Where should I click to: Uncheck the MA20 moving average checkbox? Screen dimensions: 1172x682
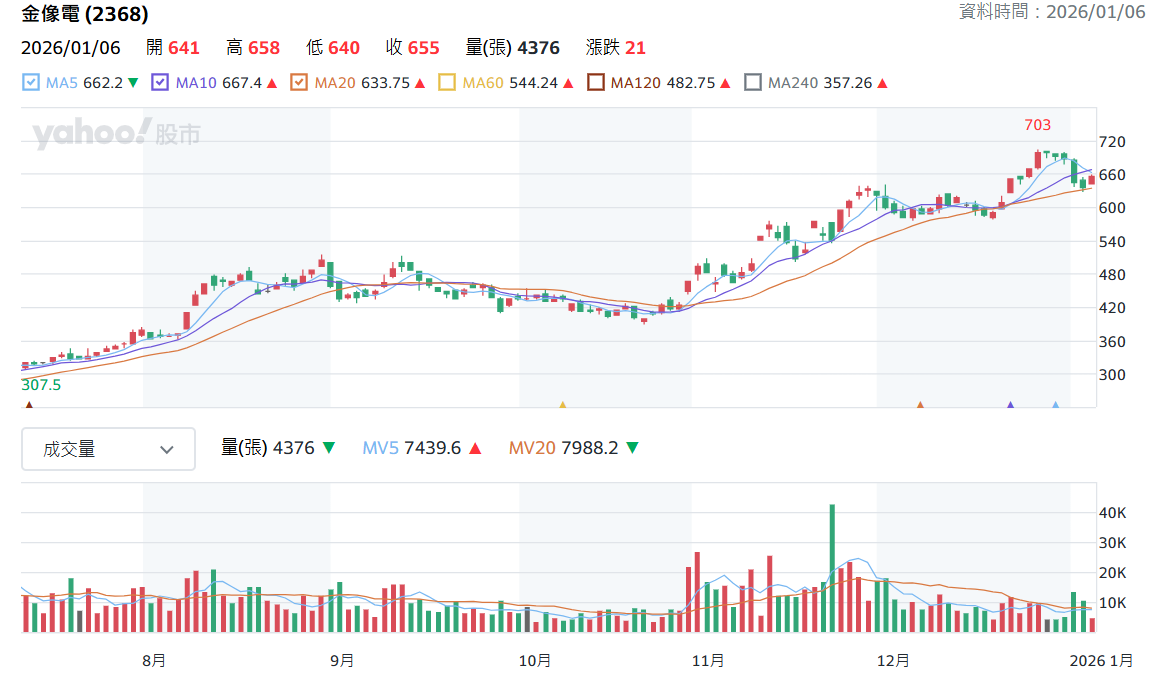(x=299, y=82)
